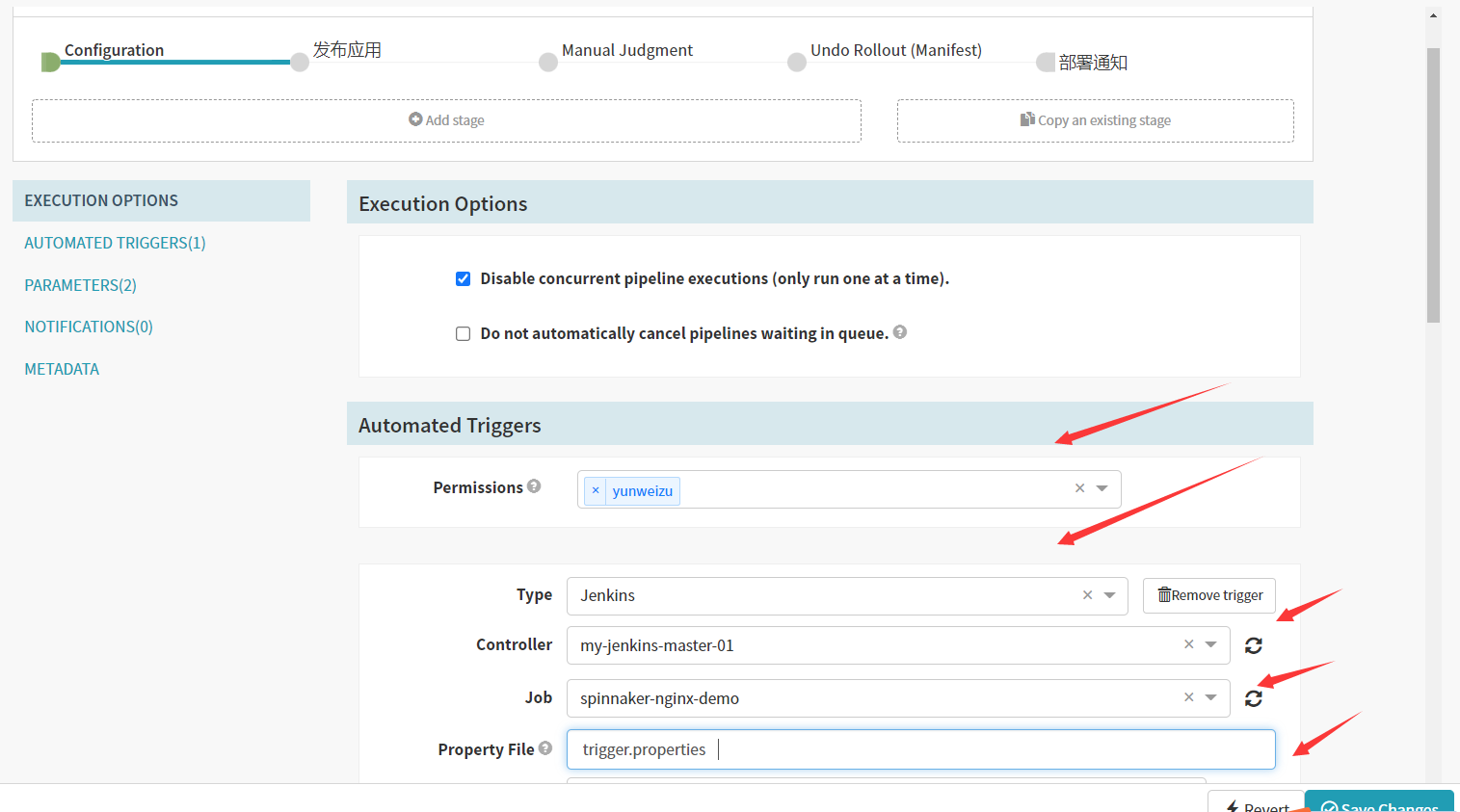Toggle Disable concurrent pipeline executions checkbox
Image resolution: width=1460 pixels, height=812 pixels.
coord(464,279)
